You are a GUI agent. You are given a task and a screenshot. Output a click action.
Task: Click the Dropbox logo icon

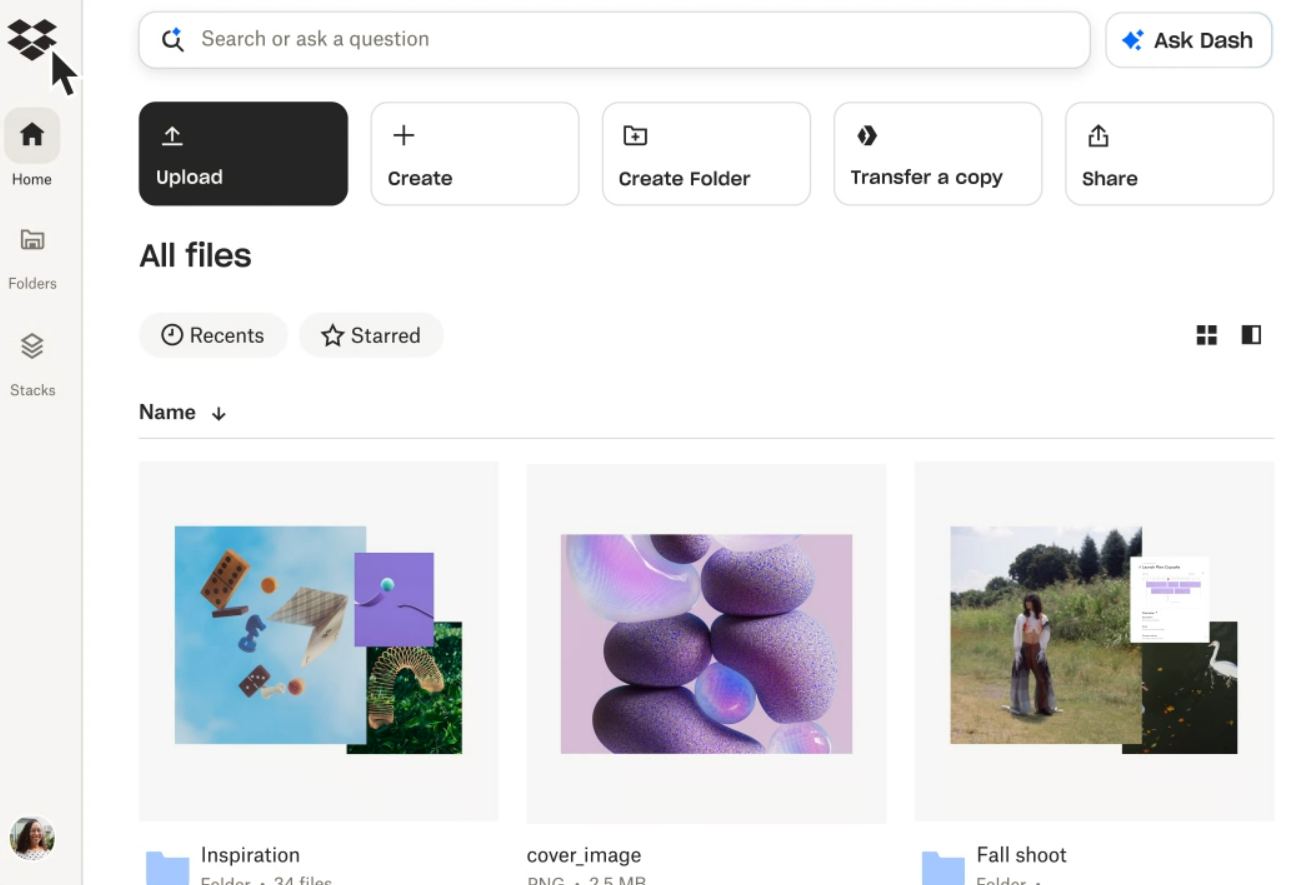[x=32, y=39]
